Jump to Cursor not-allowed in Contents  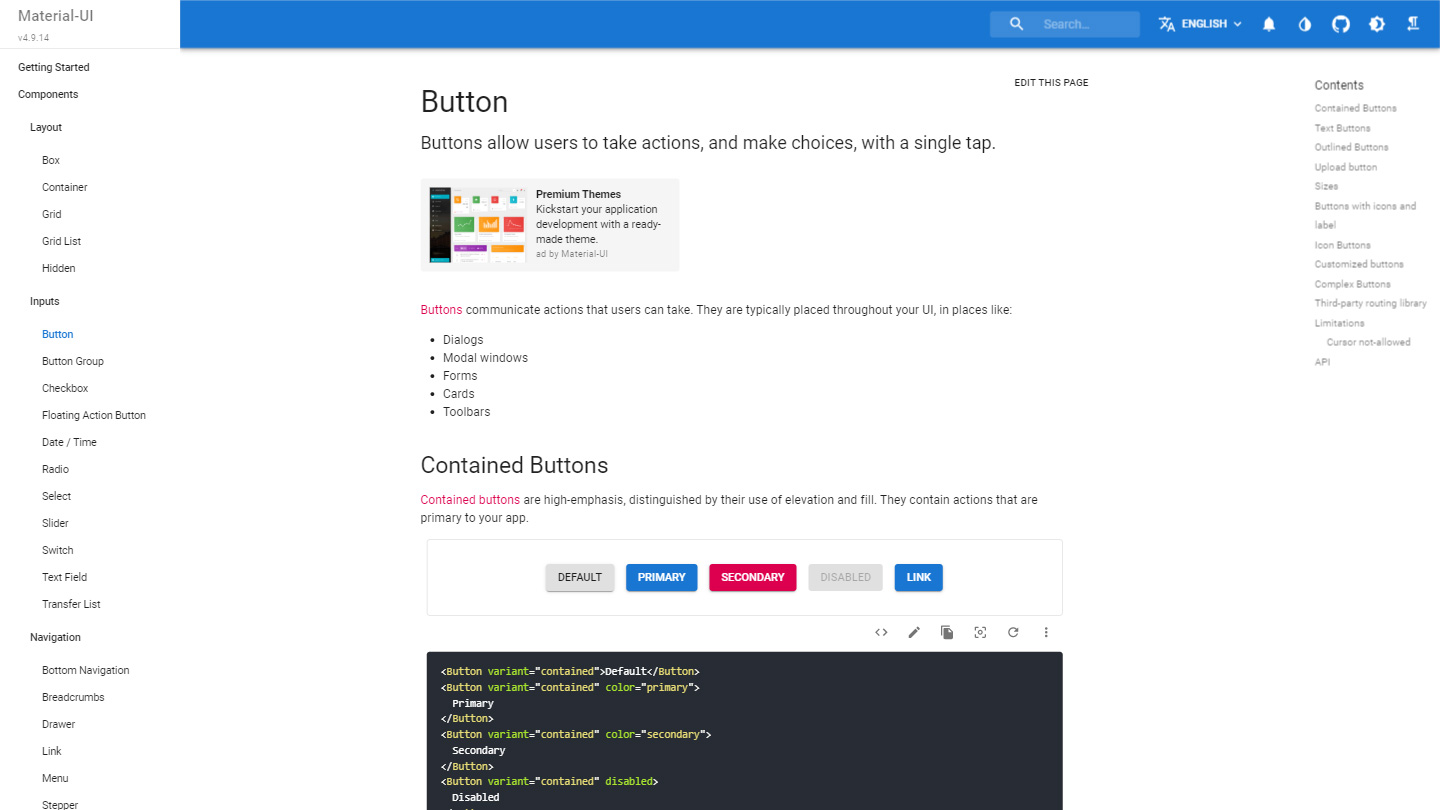pos(1369,342)
